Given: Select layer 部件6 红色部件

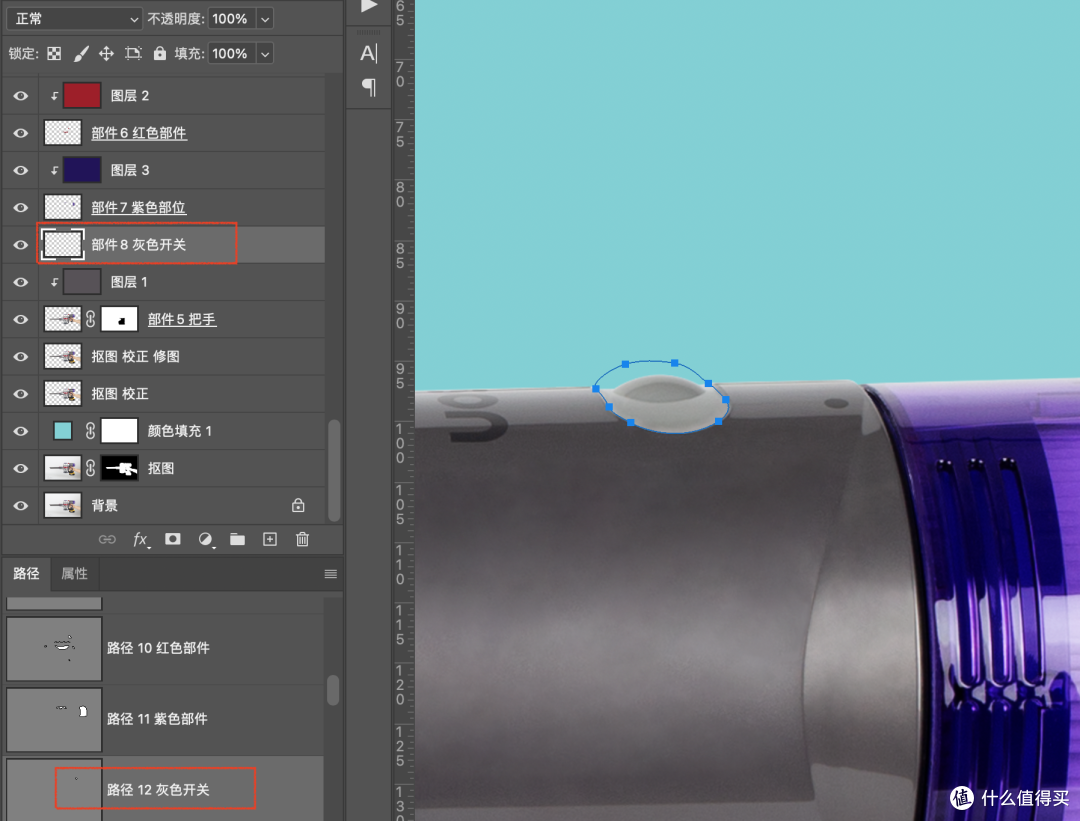Looking at the screenshot, I should [x=139, y=133].
